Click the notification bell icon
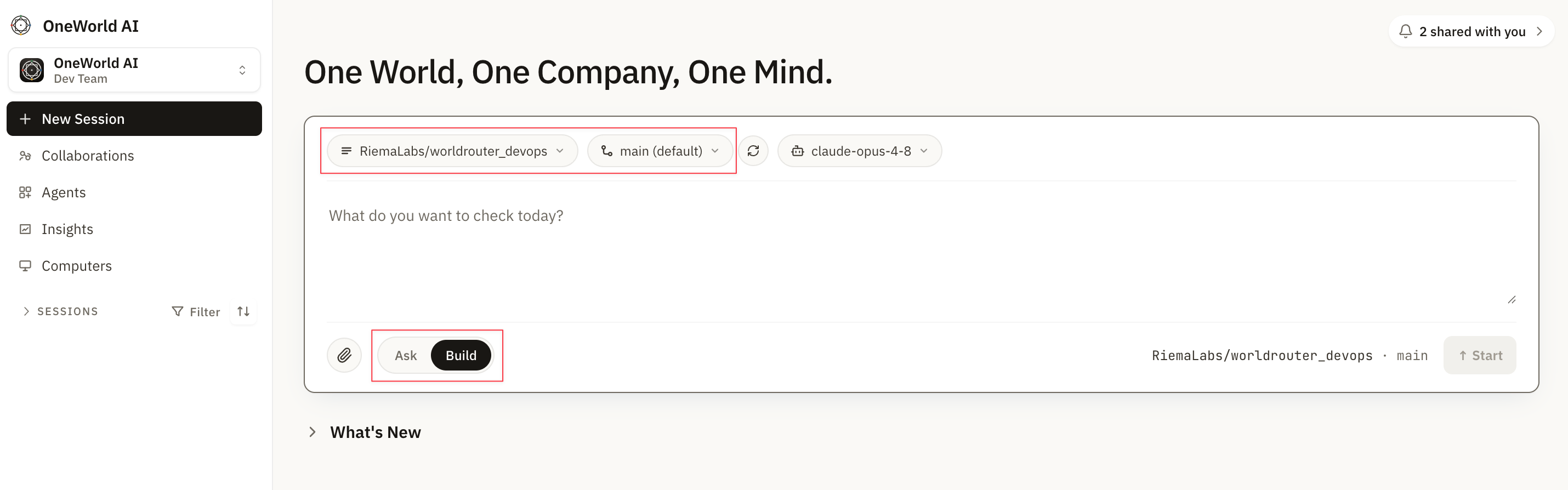This screenshot has height=490, width=1568. pyautogui.click(x=1406, y=31)
